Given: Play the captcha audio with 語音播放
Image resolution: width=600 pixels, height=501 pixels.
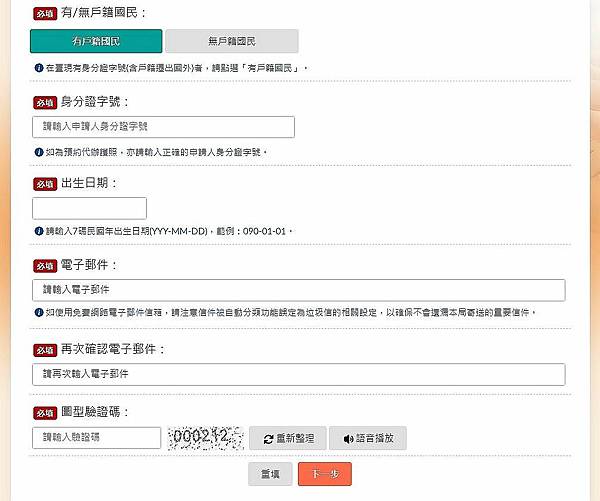Looking at the screenshot, I should (x=368, y=438).
